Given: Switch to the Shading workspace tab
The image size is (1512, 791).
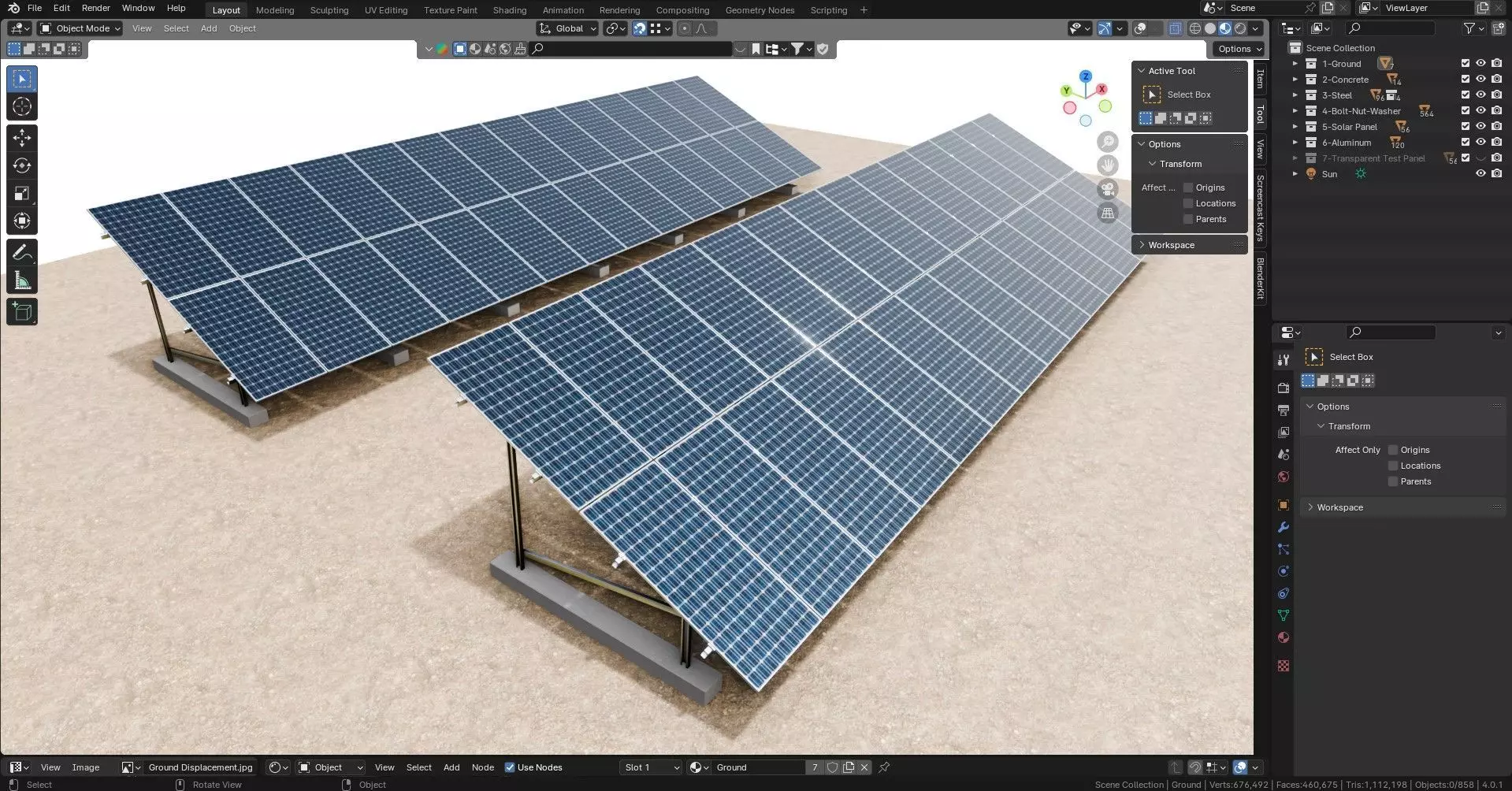Looking at the screenshot, I should click(x=509, y=10).
